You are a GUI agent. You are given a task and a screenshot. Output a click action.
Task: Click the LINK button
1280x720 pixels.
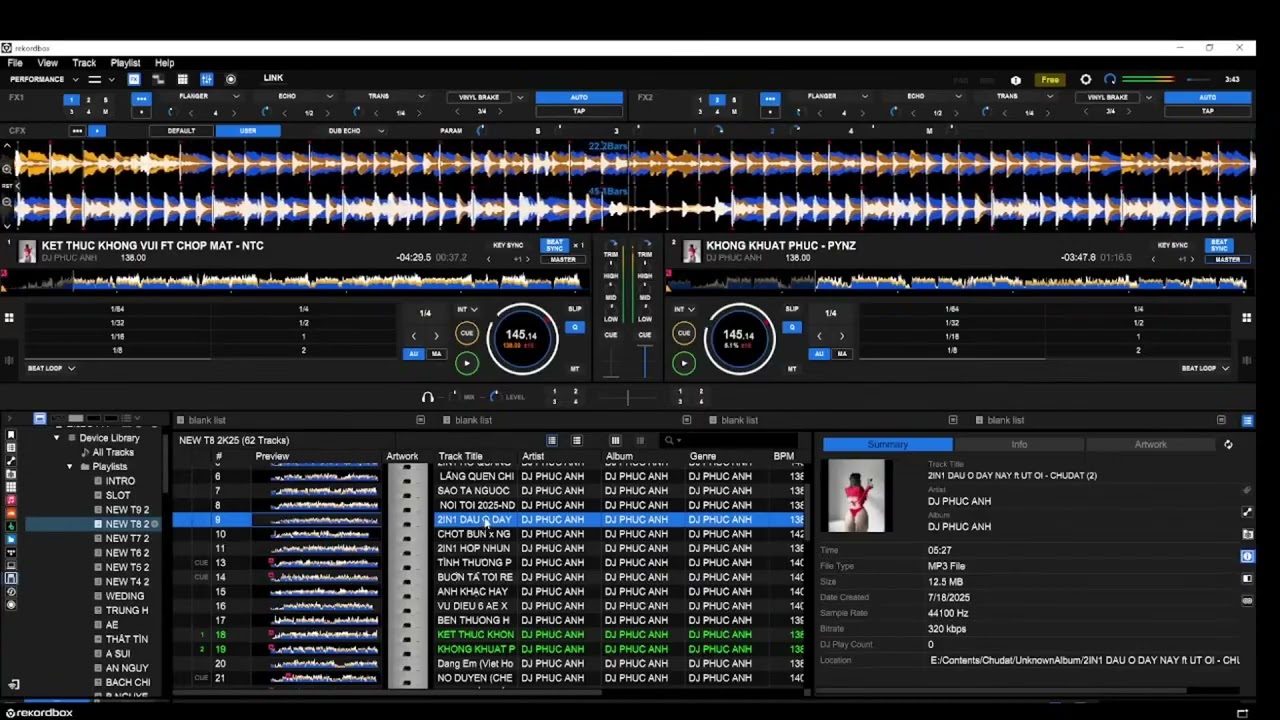coord(273,78)
